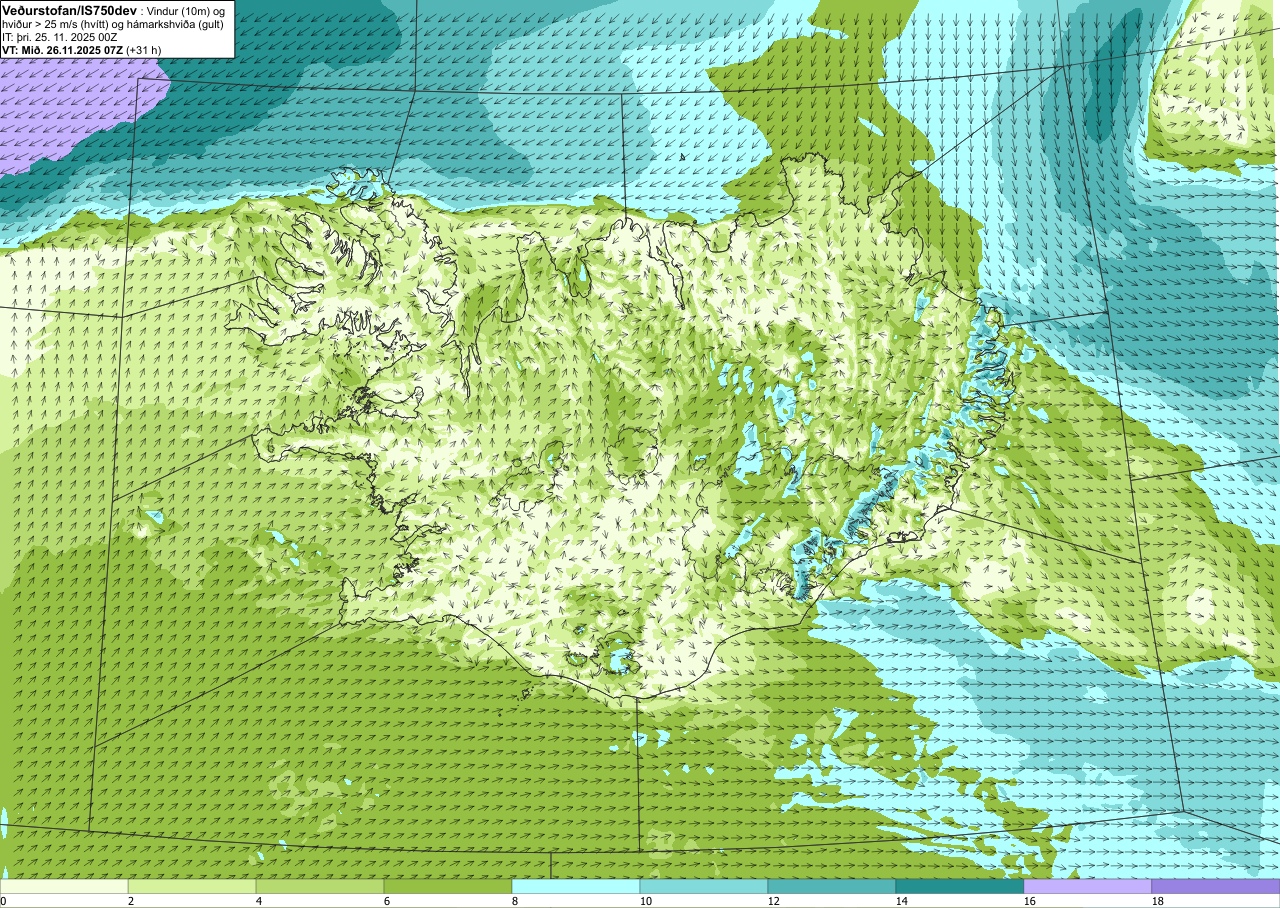Pick the teal 12–14 m/s legend swatch
1280x908 pixels.
tap(832, 886)
